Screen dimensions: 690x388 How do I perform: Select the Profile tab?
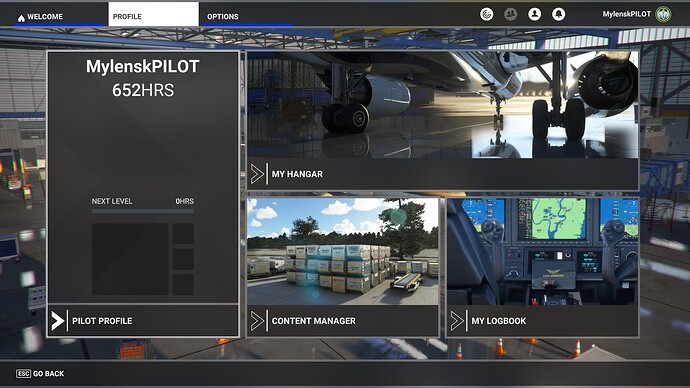pyautogui.click(x=154, y=15)
